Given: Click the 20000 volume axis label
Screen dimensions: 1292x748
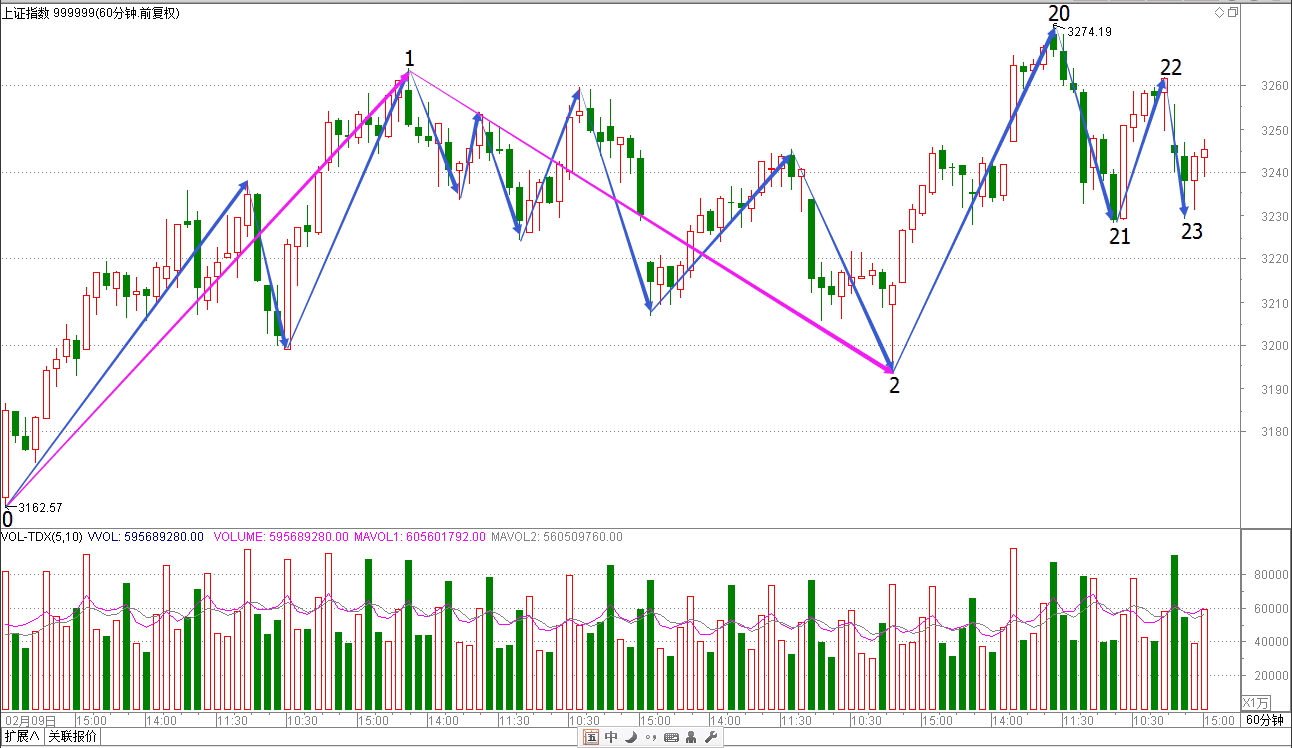Looking at the screenshot, I should 1273,676.
